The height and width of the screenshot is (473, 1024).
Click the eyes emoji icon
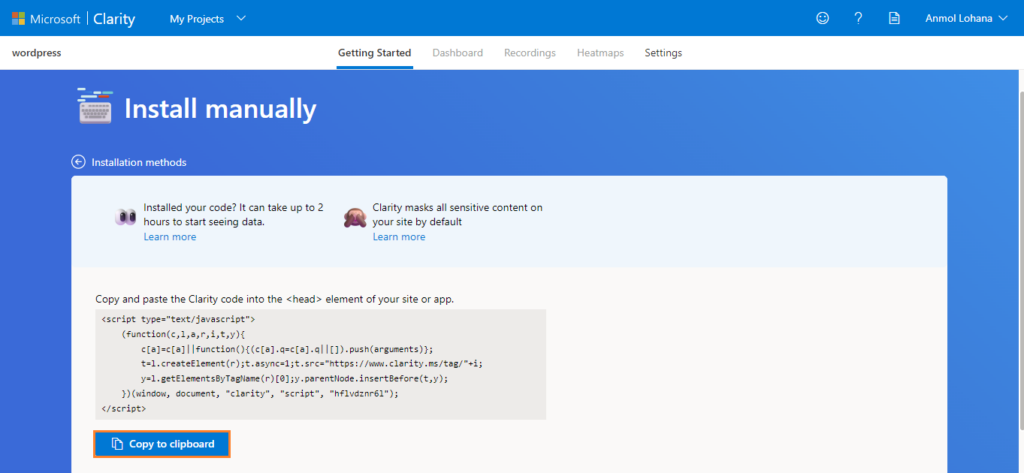click(x=125, y=218)
